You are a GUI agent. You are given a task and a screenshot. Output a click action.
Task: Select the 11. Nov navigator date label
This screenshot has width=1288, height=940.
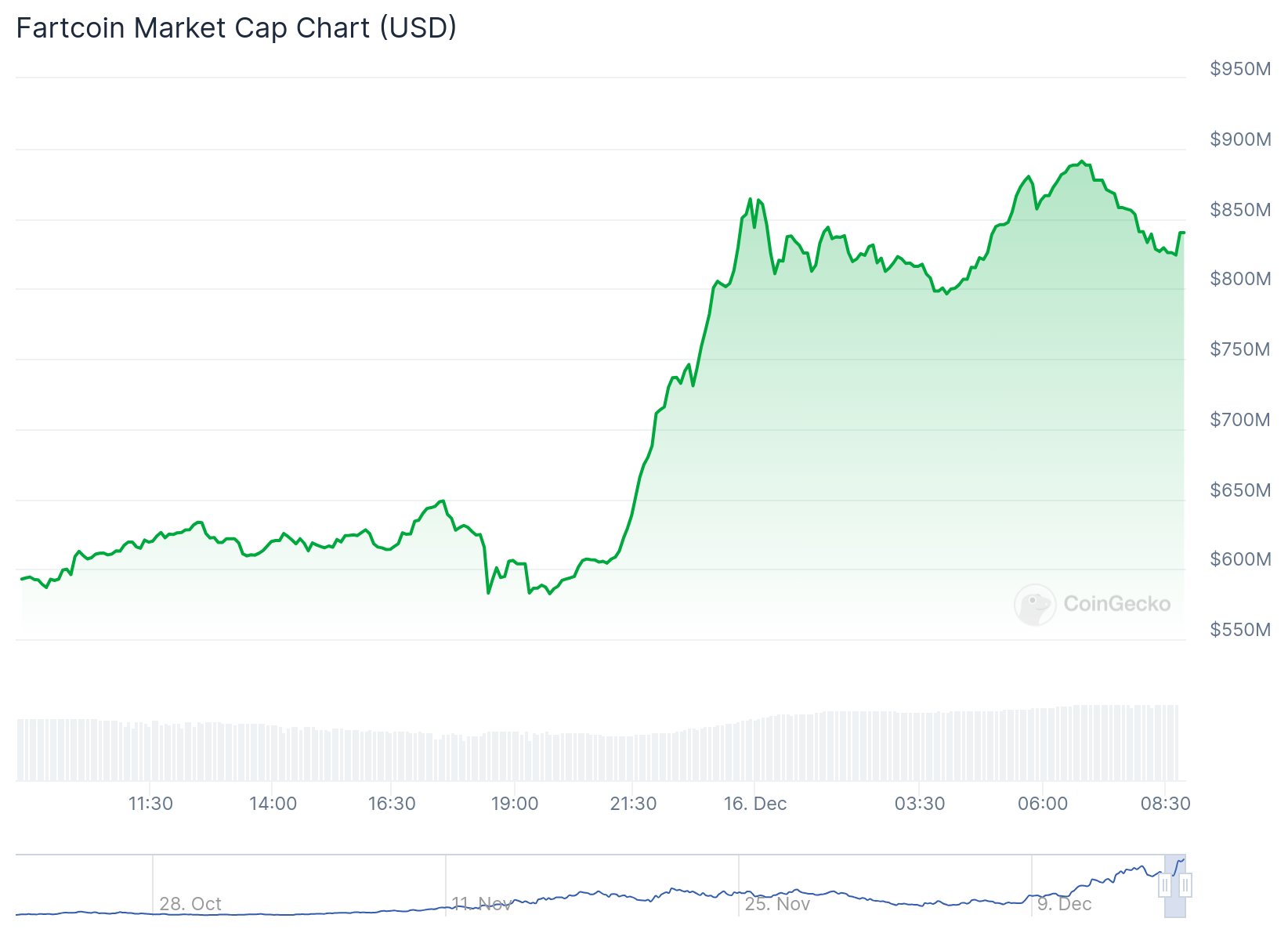[482, 904]
